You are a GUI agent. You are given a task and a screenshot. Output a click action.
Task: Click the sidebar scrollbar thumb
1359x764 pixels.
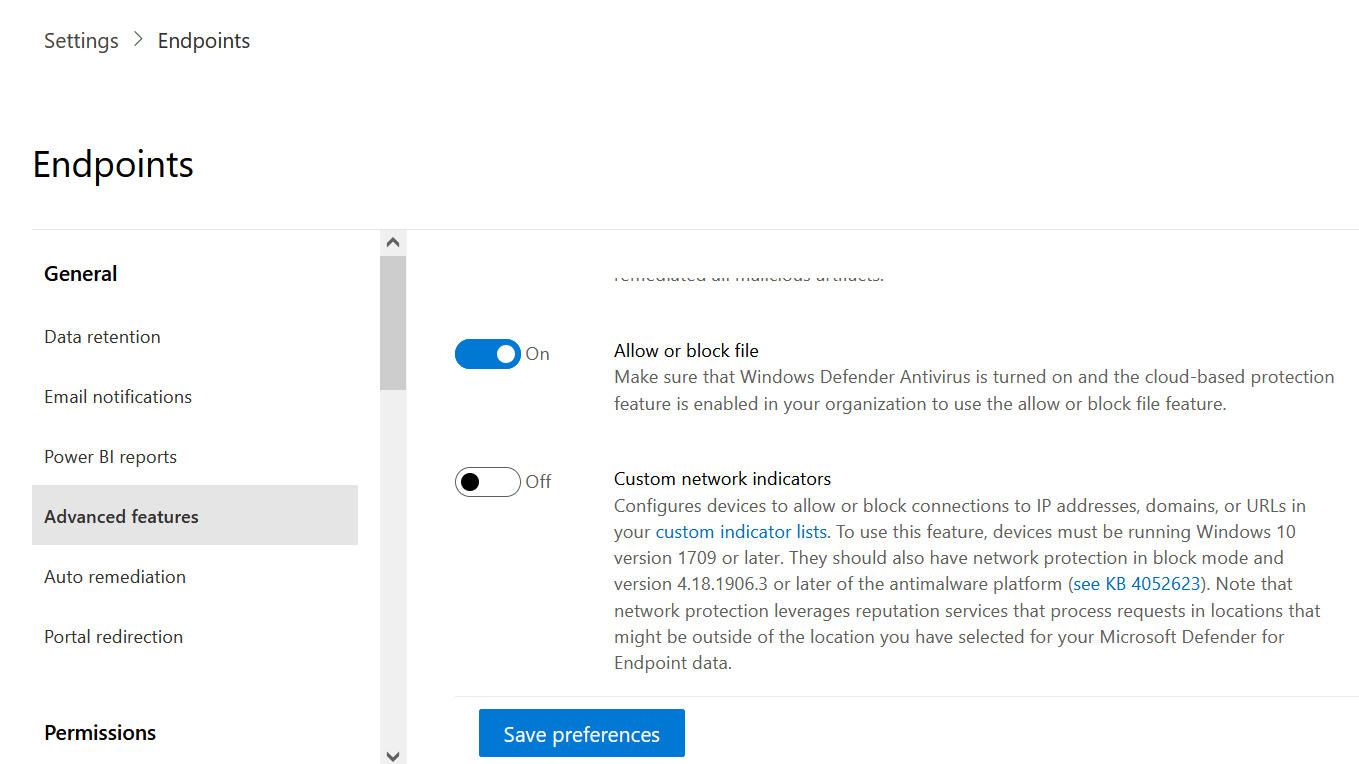pos(393,322)
